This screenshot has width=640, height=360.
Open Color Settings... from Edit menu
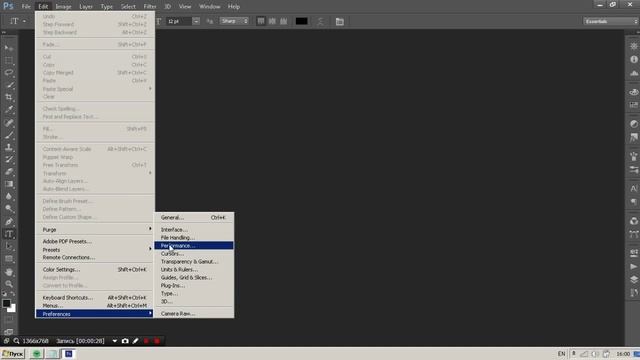tap(94, 269)
